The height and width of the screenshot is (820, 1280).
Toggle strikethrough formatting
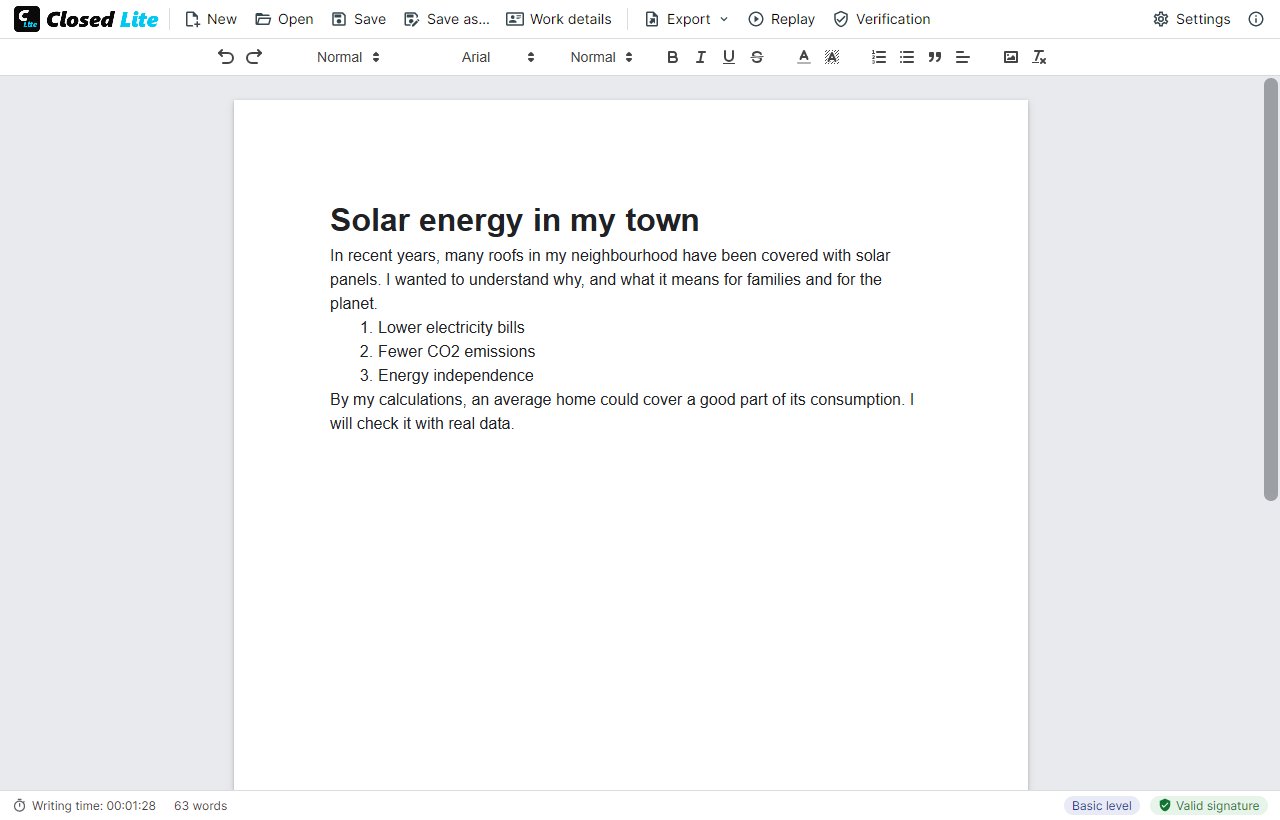[756, 57]
